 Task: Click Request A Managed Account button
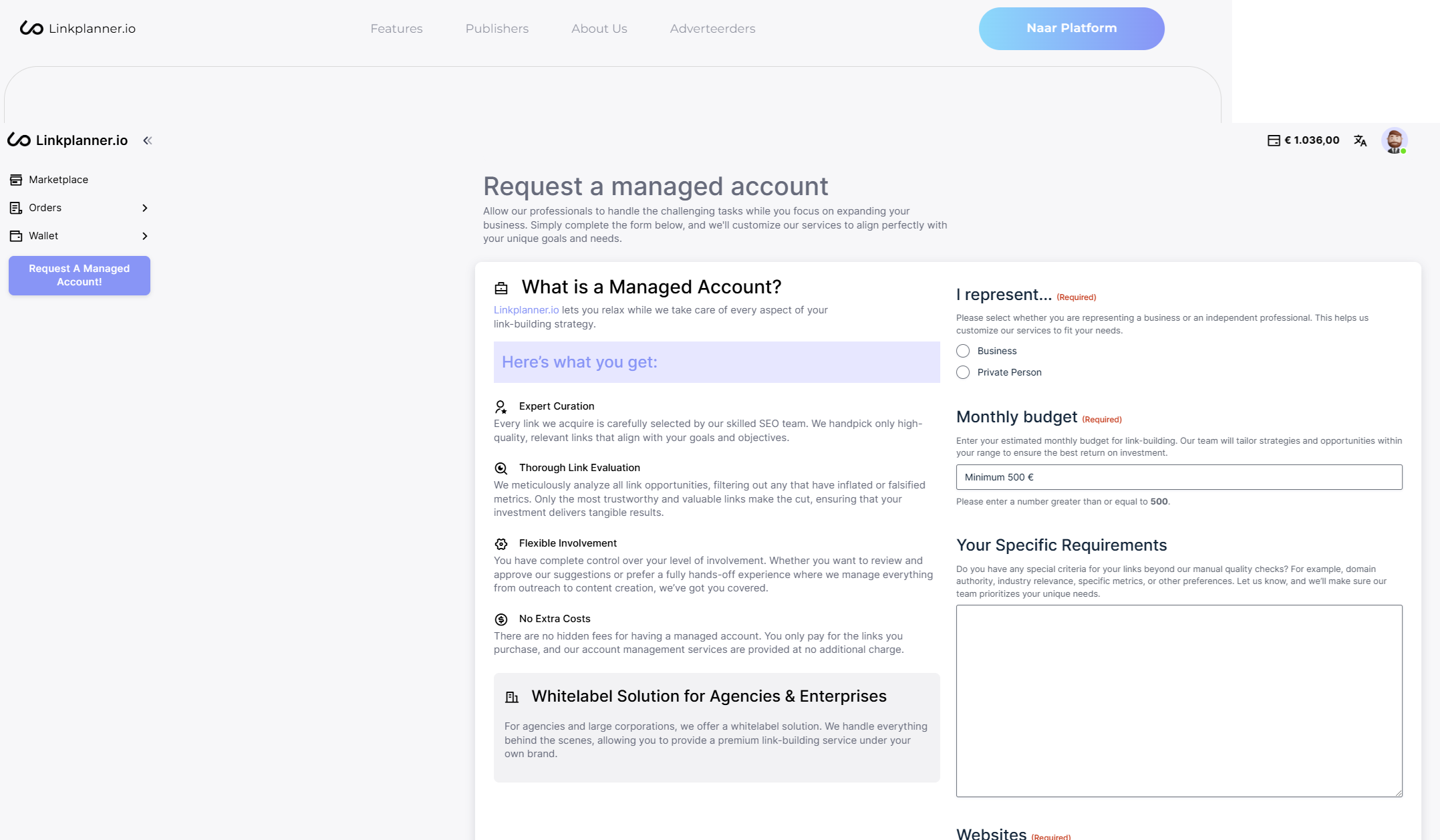click(80, 275)
